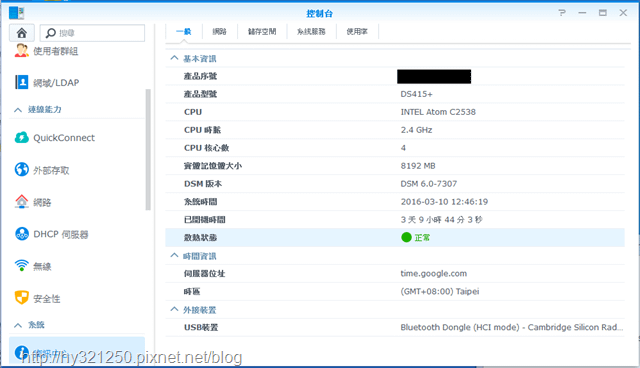Switch to the 系統服務 tab
Screen dimensions: 640x368
(311, 31)
